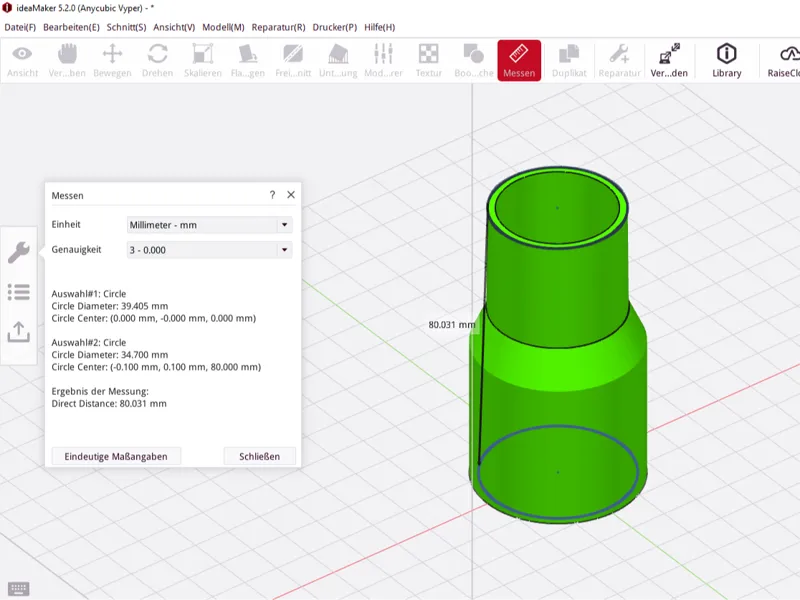
Task: Open the Bearbeiten menu
Action: pos(71,27)
